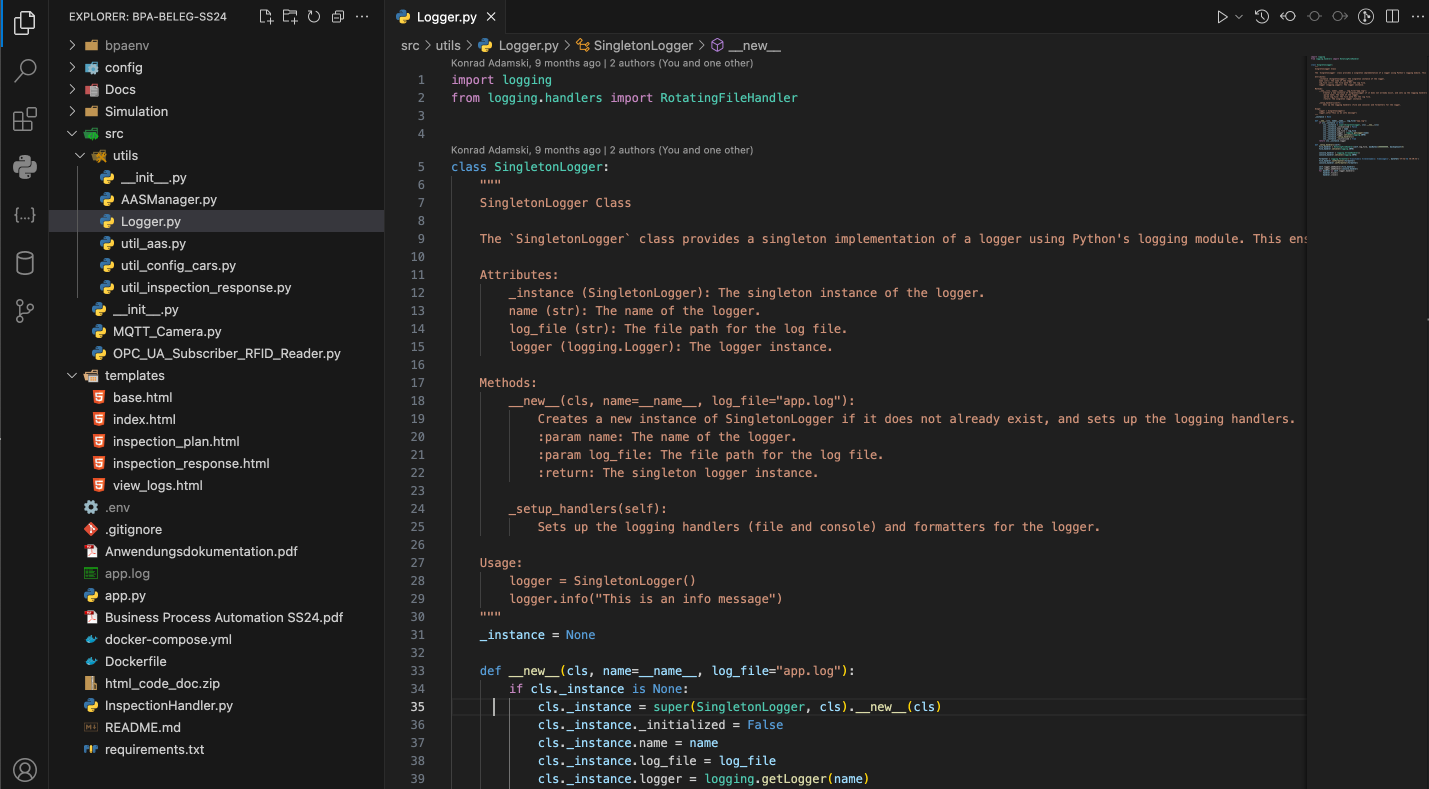Click the code minimap preview
Viewport: 1429px width, 789px height.
point(1367,118)
